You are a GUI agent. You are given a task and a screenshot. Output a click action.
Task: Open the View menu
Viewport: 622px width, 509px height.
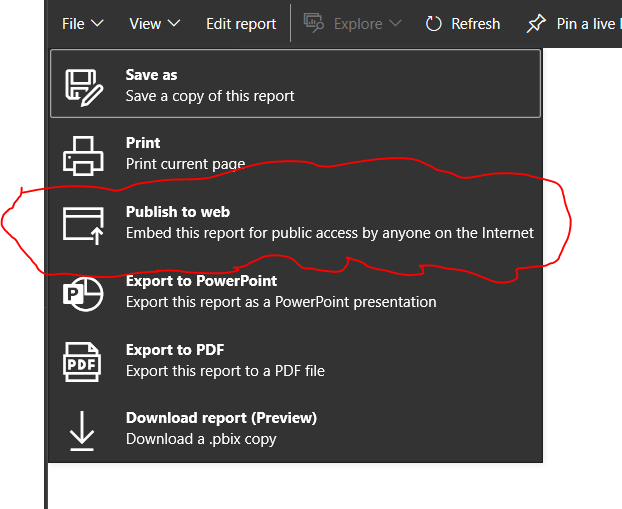pos(155,24)
